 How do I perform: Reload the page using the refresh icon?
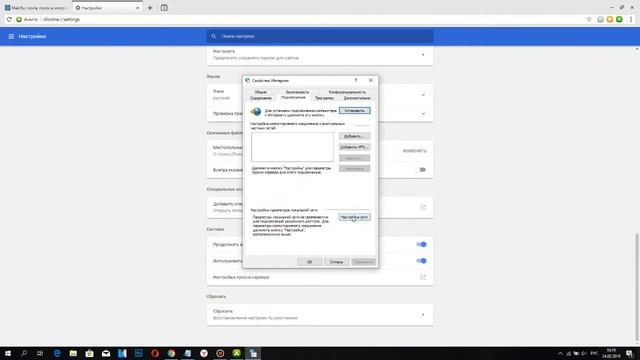pos(9,19)
